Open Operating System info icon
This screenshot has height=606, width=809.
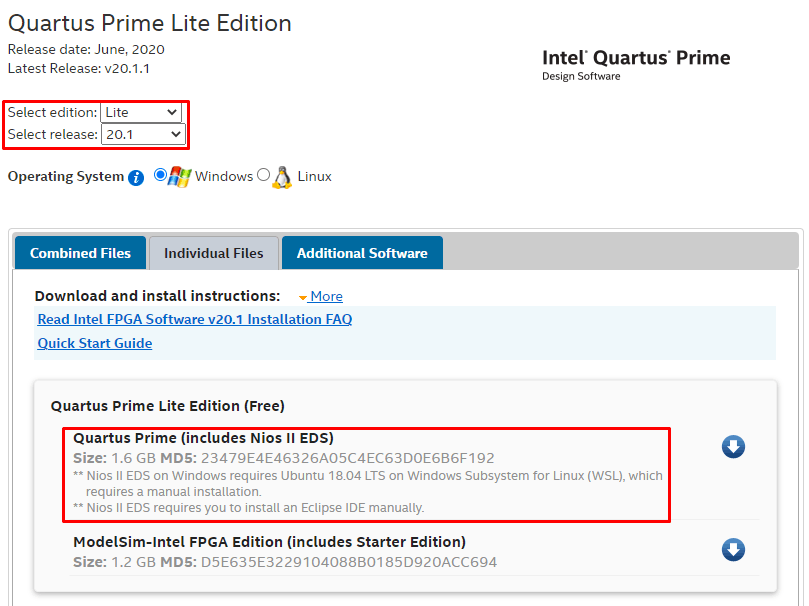(136, 177)
